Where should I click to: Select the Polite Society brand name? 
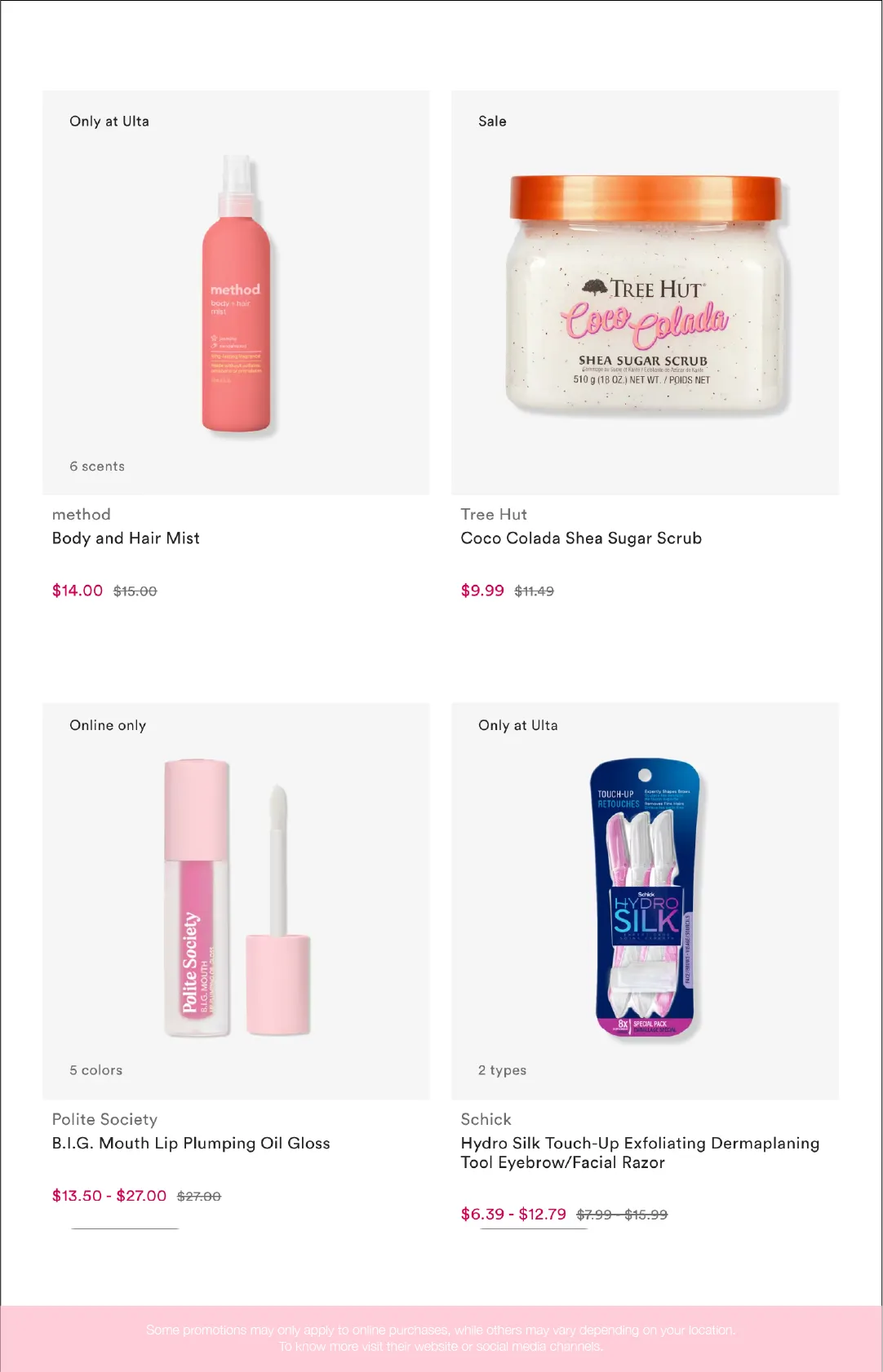point(104,1119)
